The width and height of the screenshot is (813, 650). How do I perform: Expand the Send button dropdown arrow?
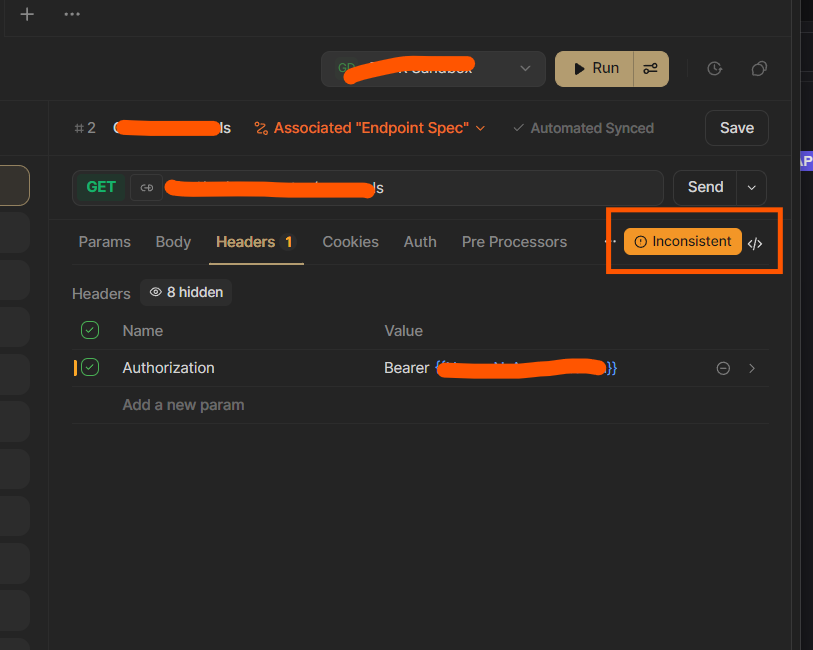[752, 187]
